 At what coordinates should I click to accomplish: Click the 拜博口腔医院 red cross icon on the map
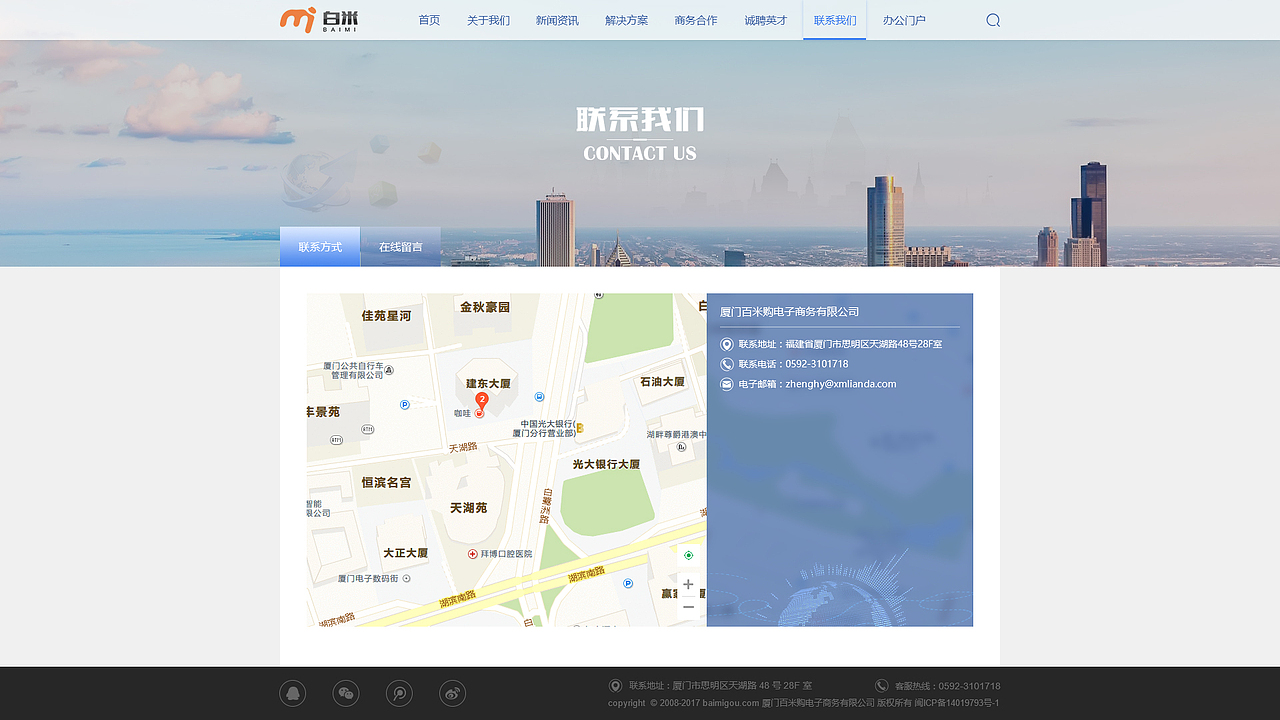coord(473,554)
